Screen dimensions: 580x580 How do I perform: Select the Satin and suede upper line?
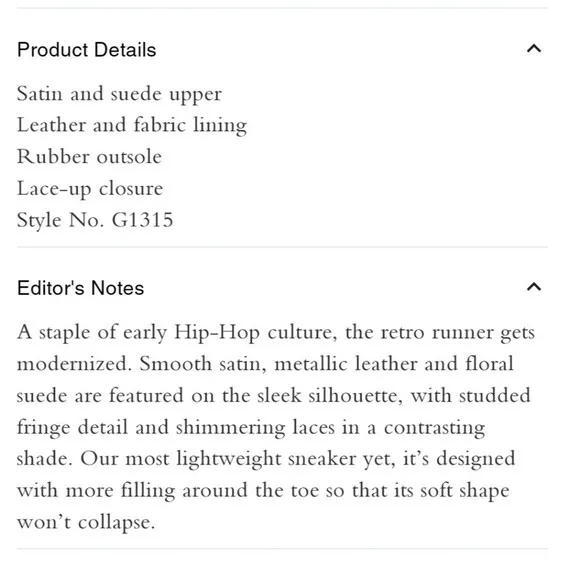pyautogui.click(x=119, y=94)
